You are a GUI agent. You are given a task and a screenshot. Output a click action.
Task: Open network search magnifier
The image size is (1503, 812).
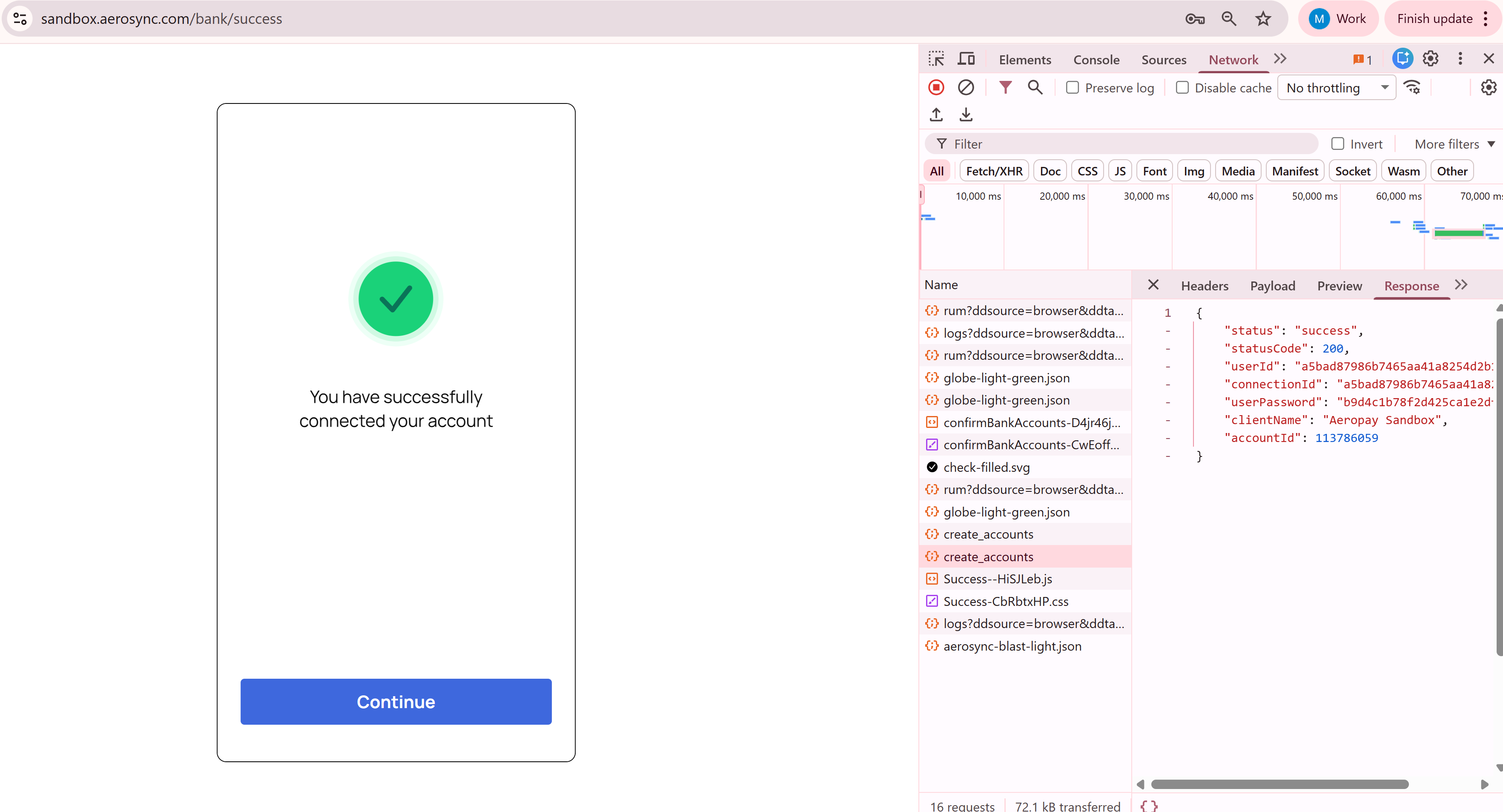pos(1035,87)
